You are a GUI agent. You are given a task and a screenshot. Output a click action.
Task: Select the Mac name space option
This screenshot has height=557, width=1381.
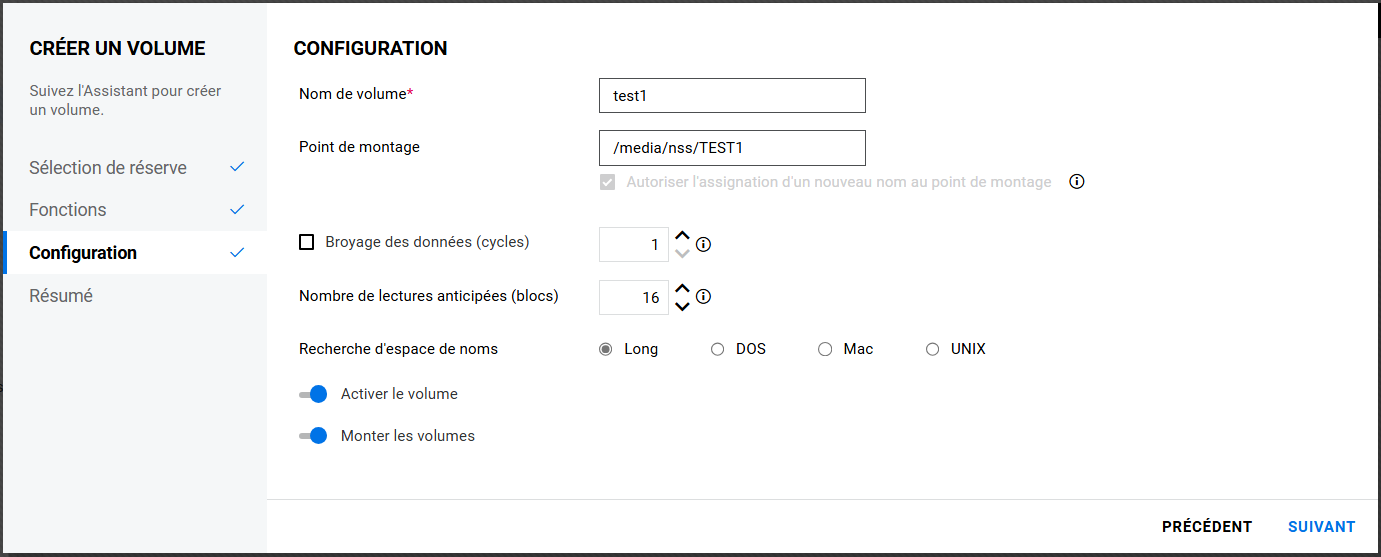click(825, 349)
